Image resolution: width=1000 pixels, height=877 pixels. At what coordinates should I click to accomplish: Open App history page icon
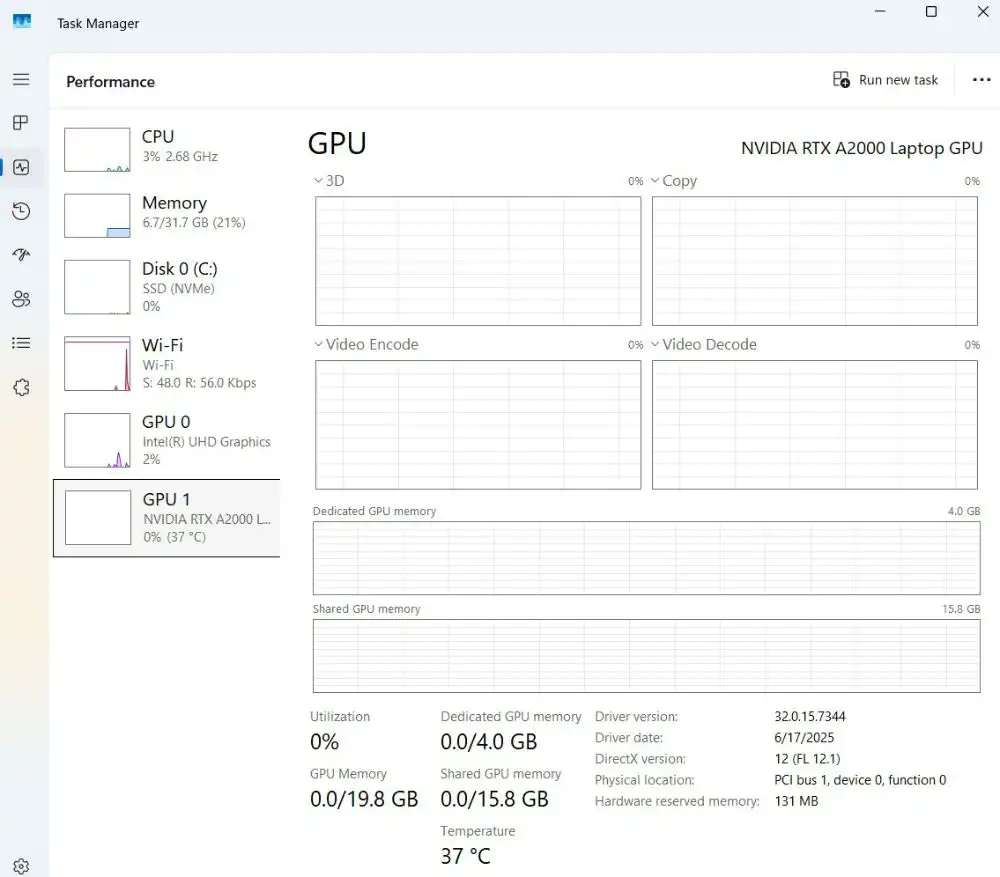[x=21, y=211]
